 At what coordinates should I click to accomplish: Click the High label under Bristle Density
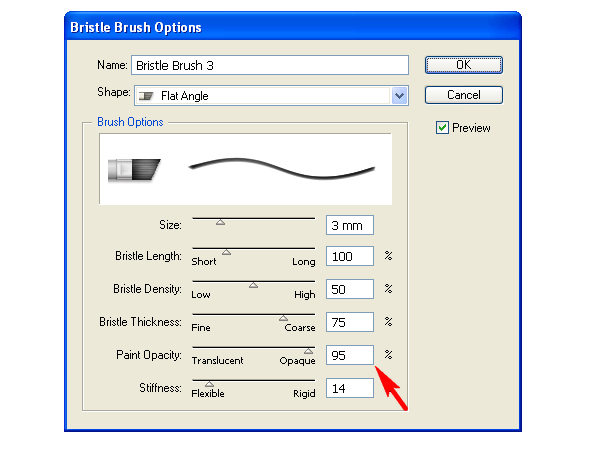(x=305, y=295)
